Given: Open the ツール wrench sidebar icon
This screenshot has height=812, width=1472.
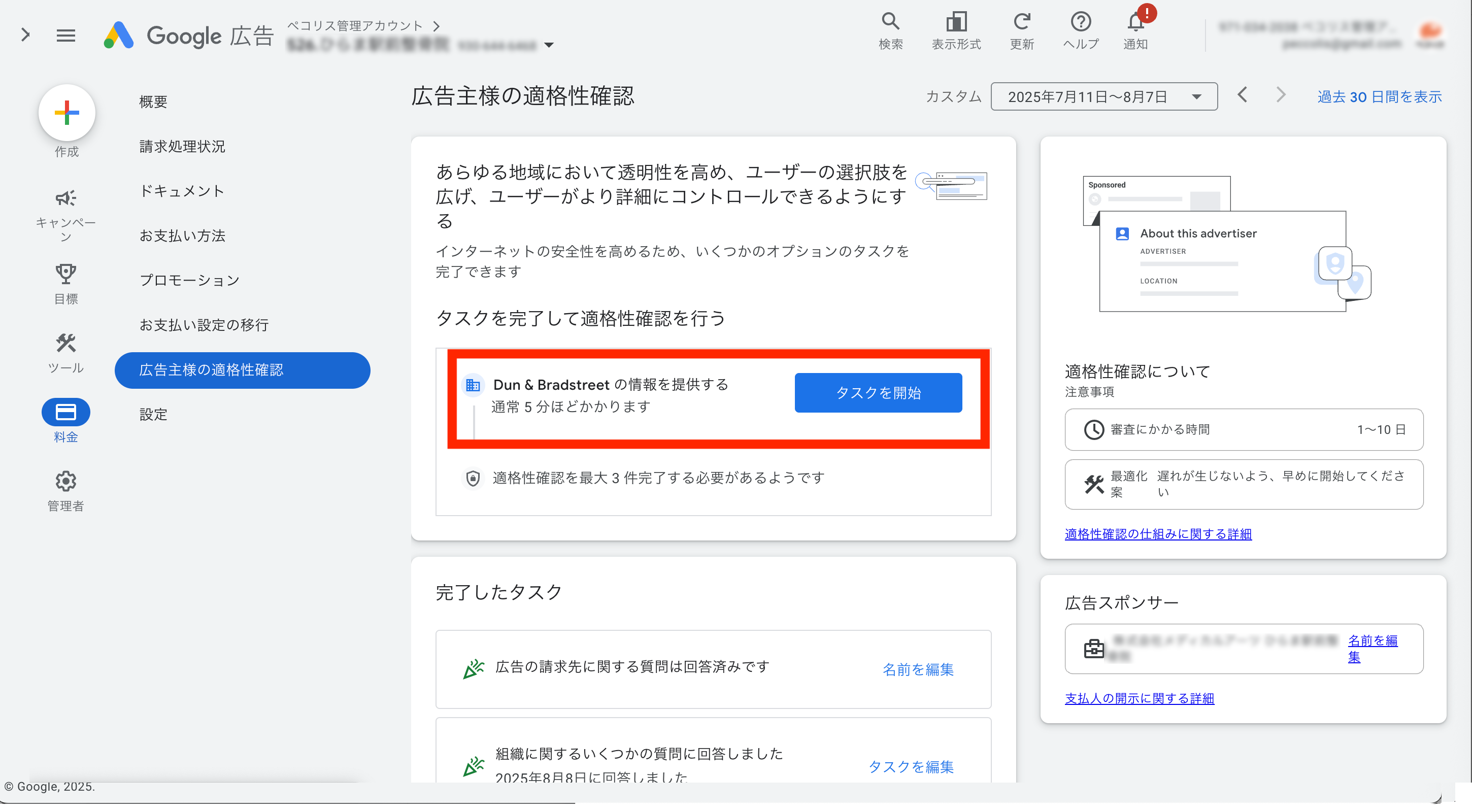Looking at the screenshot, I should [x=65, y=344].
